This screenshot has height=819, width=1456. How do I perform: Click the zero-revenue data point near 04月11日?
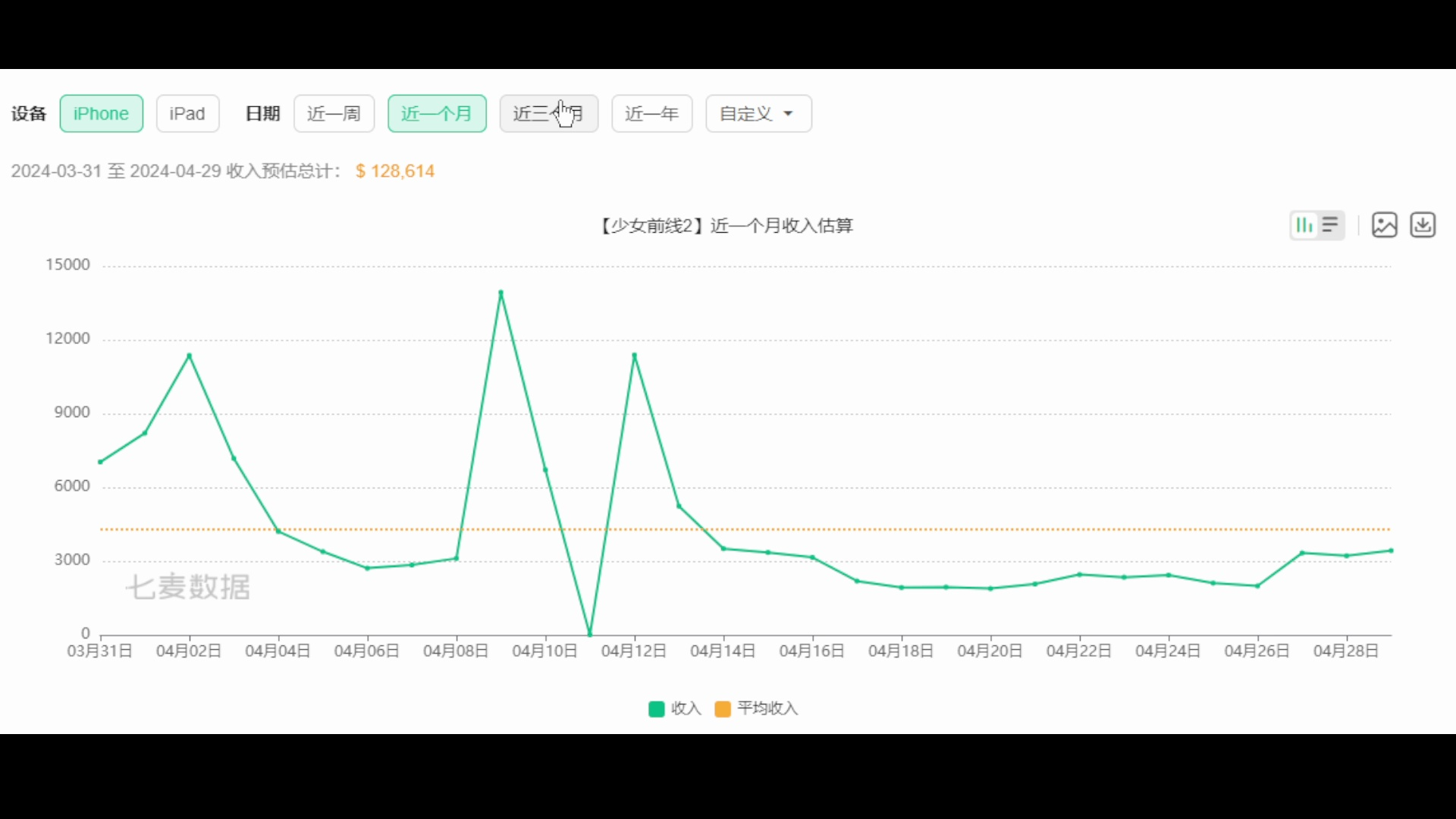click(x=590, y=633)
